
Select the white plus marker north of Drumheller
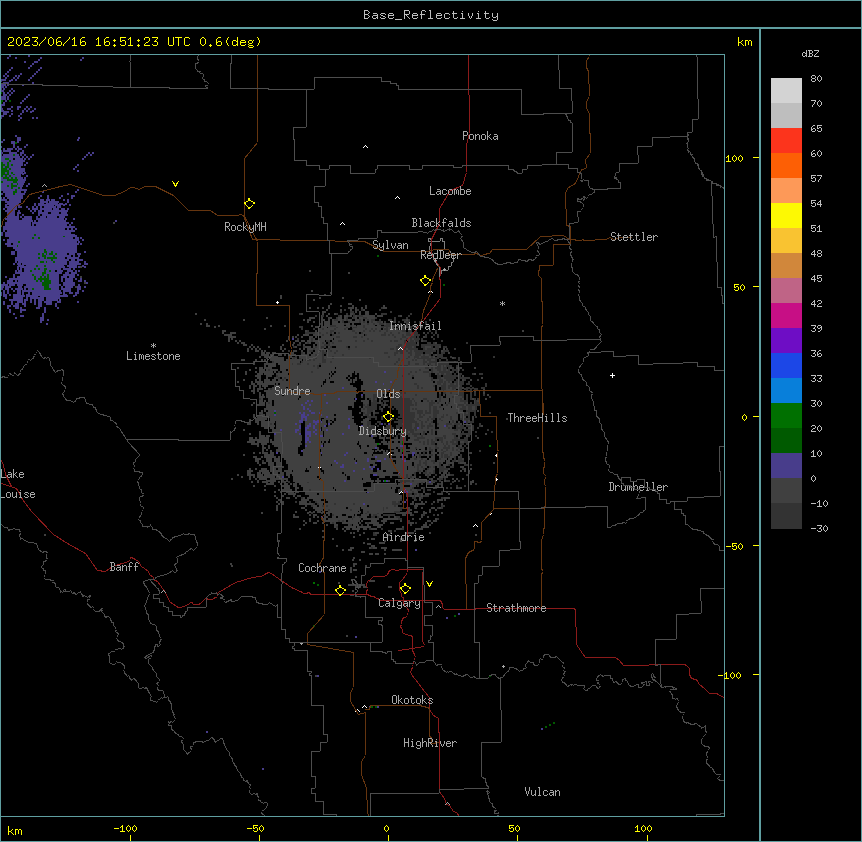(x=612, y=375)
